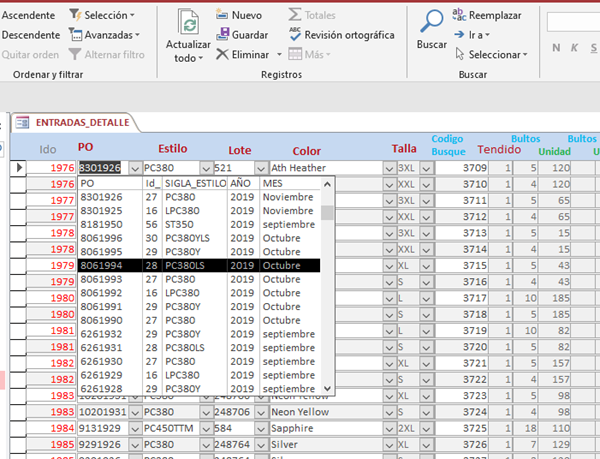The height and width of the screenshot is (459, 600).
Task: Create a new record with Nuevo
Action: pos(238,15)
